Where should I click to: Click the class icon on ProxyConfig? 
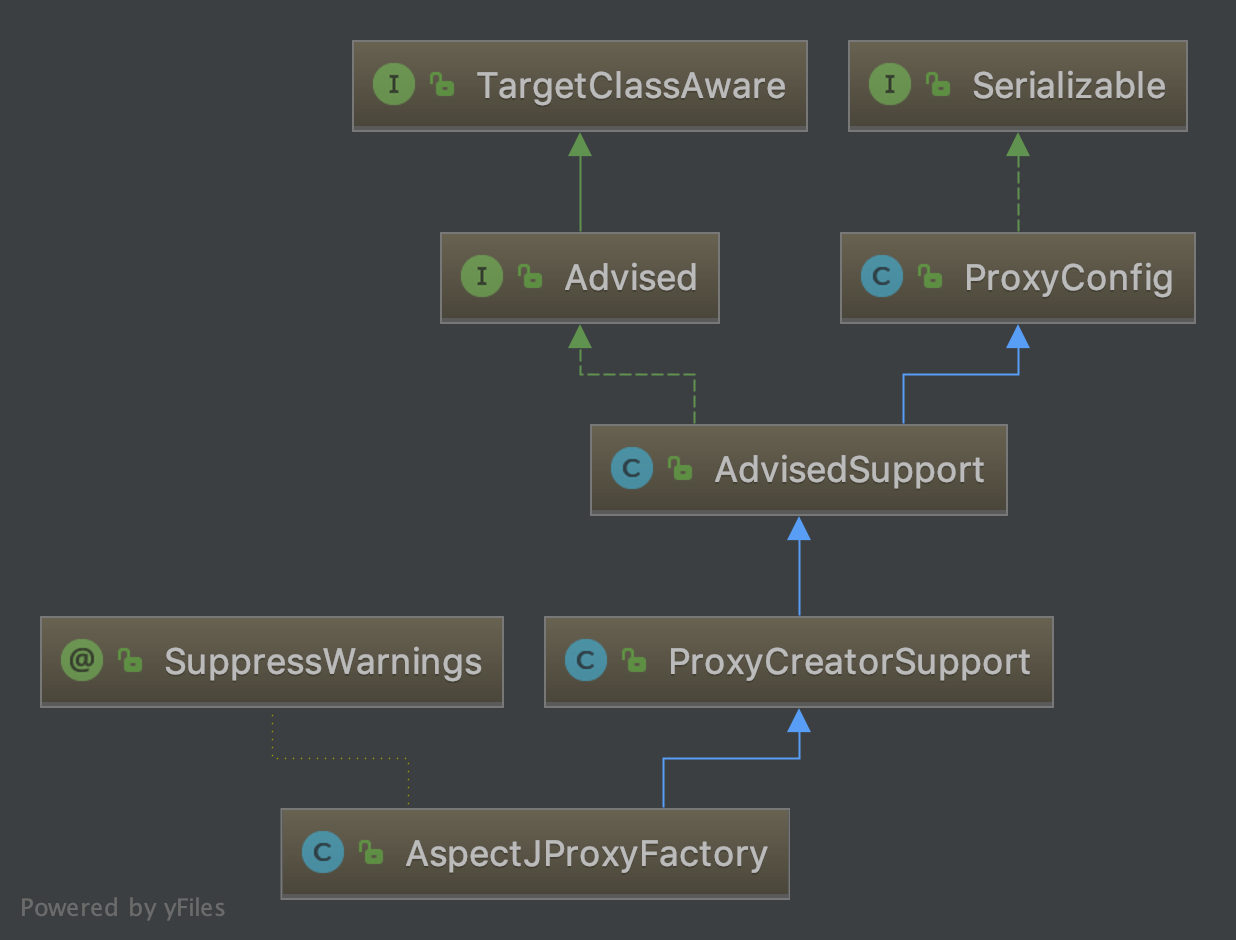882,277
